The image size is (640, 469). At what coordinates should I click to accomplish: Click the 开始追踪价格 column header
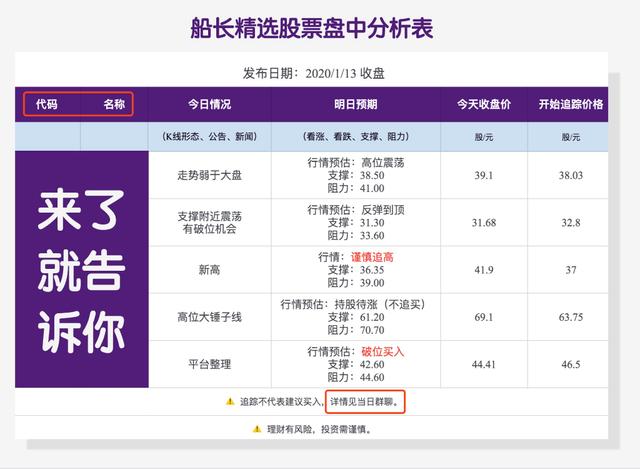tap(571, 104)
